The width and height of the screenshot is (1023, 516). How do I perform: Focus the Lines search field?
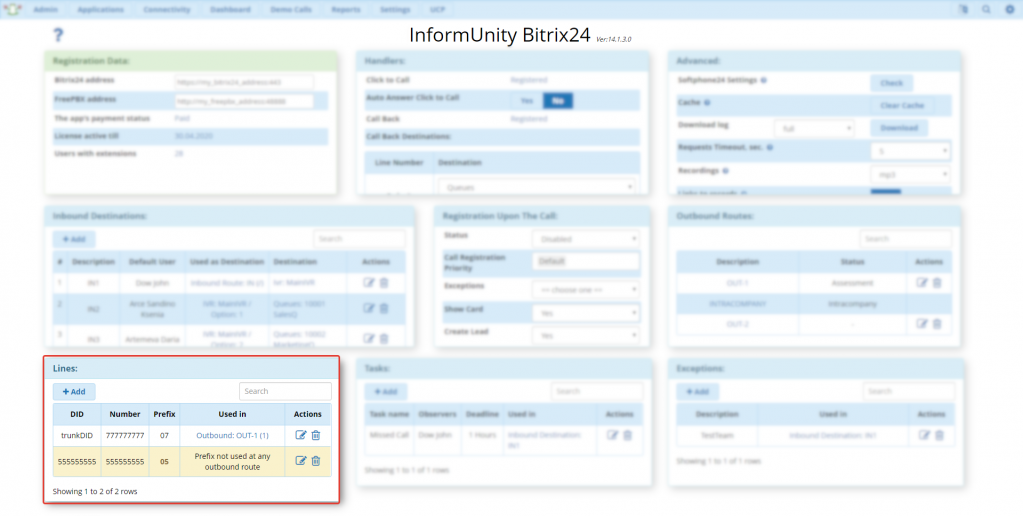point(285,391)
